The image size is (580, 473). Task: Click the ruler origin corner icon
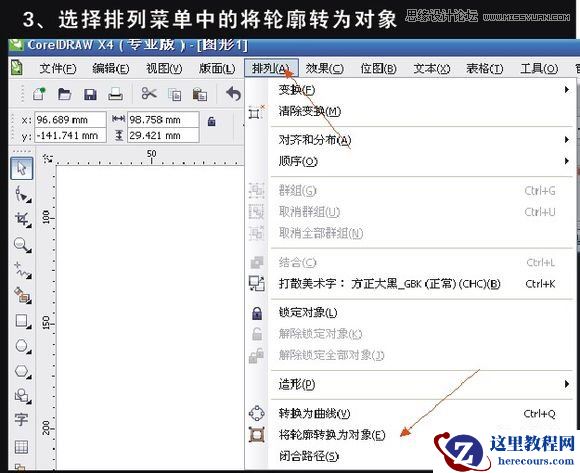coord(47,159)
